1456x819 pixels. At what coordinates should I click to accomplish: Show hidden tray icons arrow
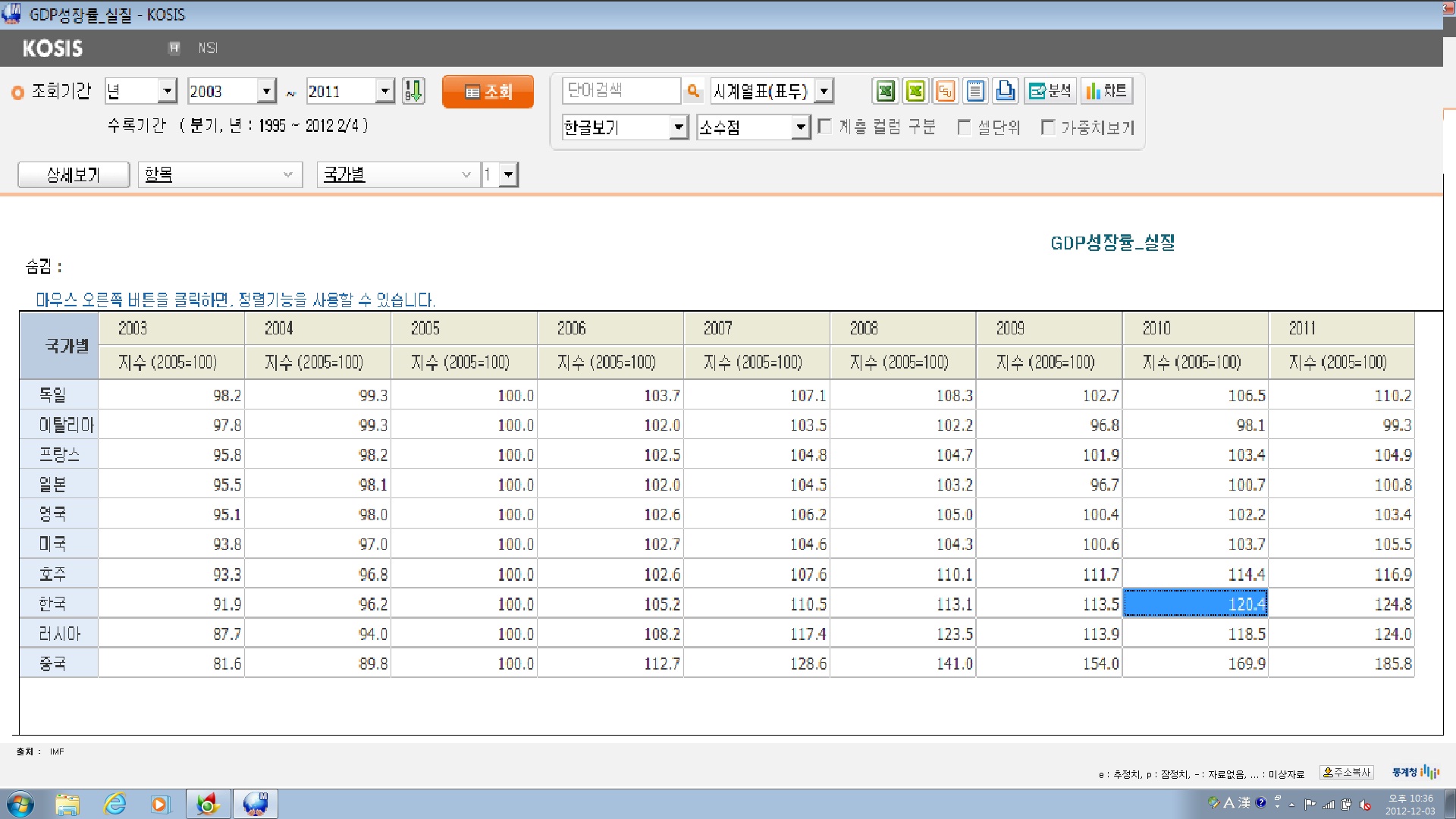(1292, 805)
